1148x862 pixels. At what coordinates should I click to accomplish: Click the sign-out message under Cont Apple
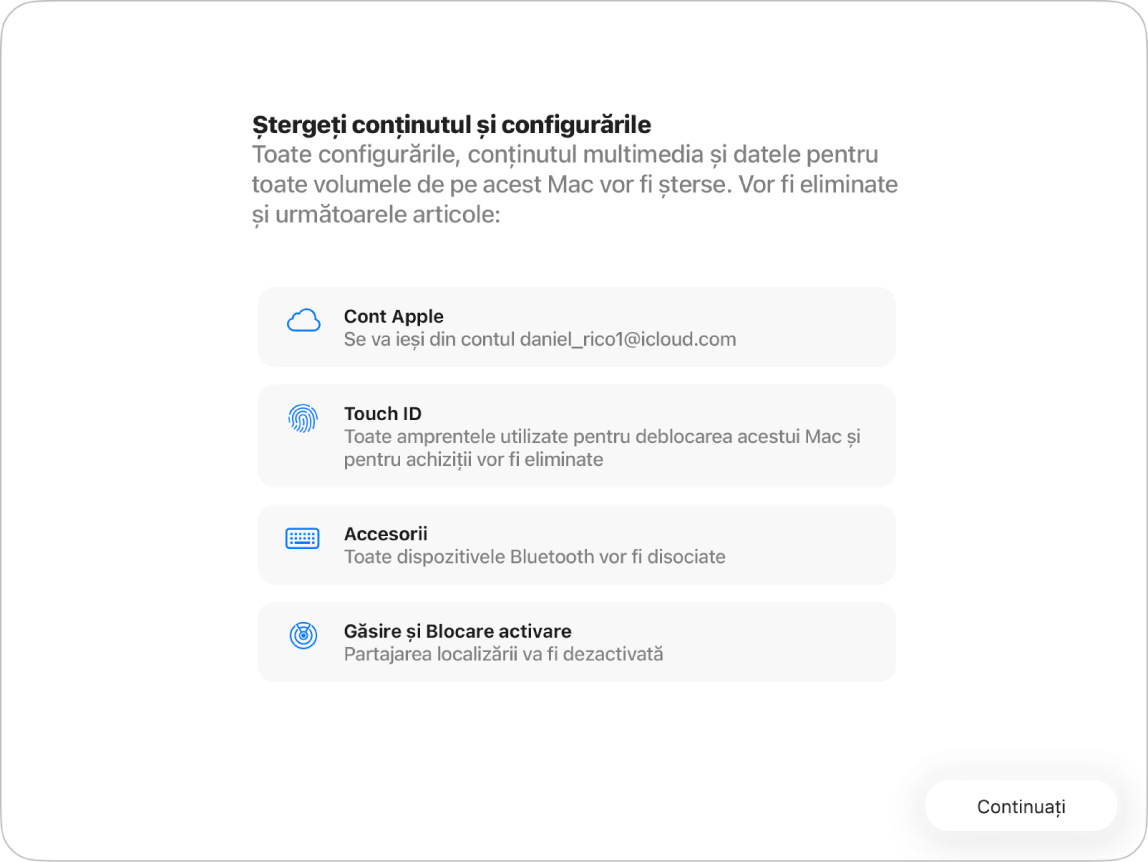tap(540, 339)
